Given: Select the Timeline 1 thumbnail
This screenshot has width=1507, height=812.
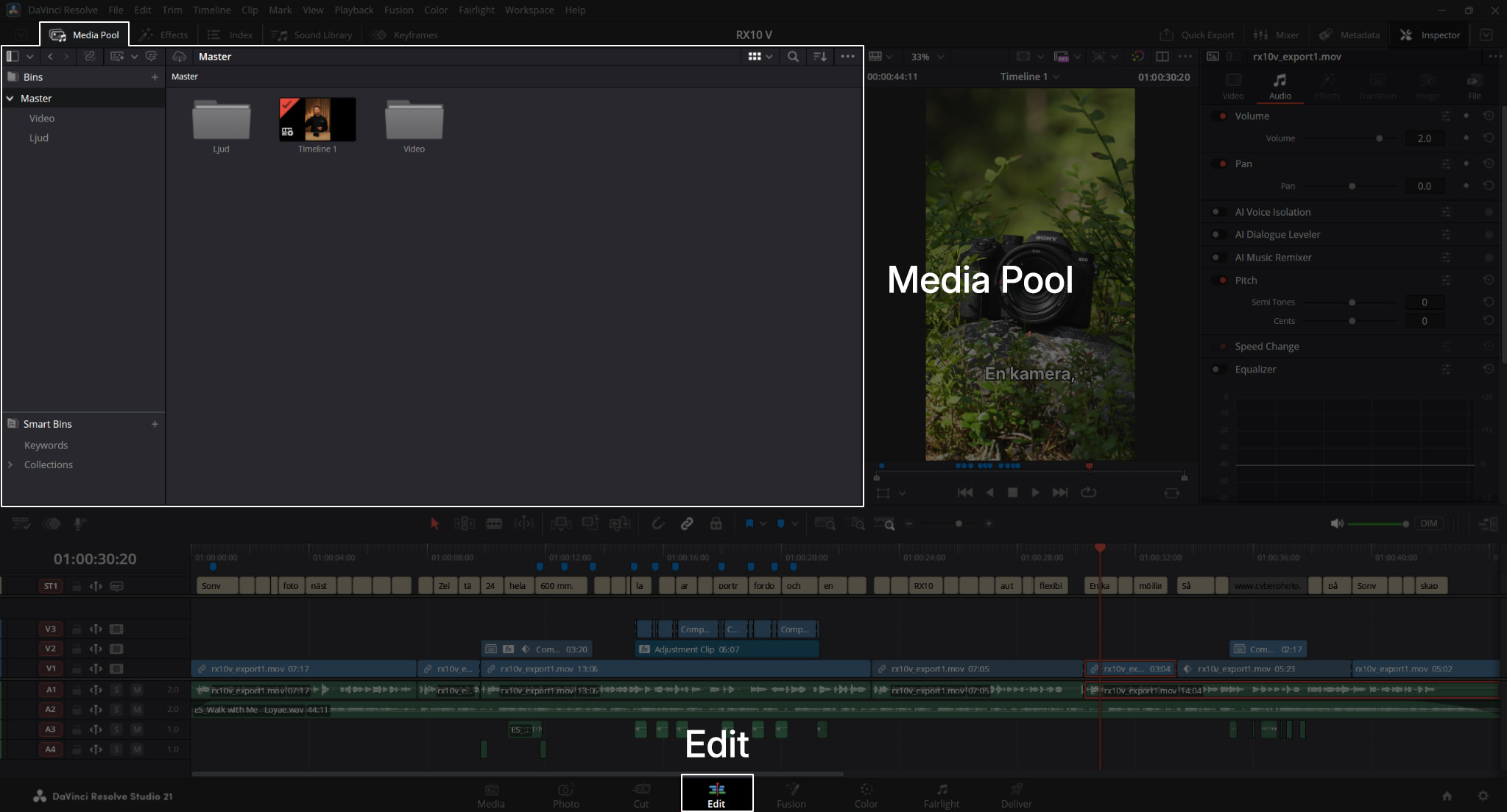Looking at the screenshot, I should click(x=317, y=120).
